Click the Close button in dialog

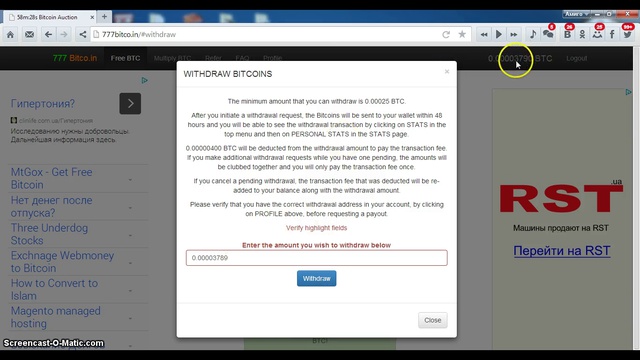pos(433,320)
